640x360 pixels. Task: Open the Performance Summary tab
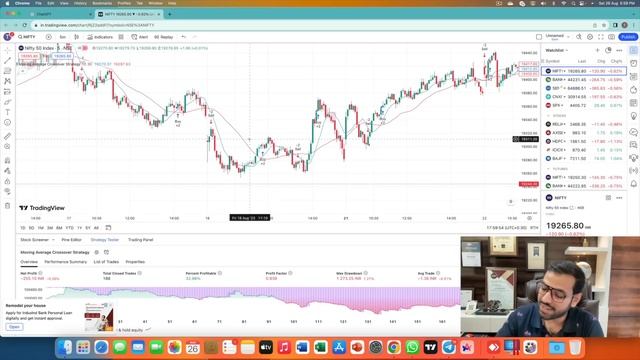tap(66, 262)
